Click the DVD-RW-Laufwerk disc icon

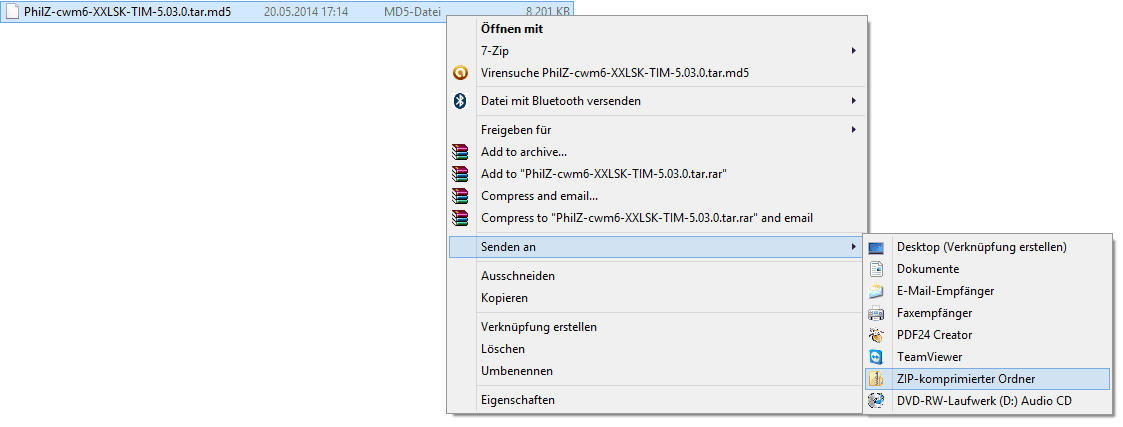tap(877, 401)
